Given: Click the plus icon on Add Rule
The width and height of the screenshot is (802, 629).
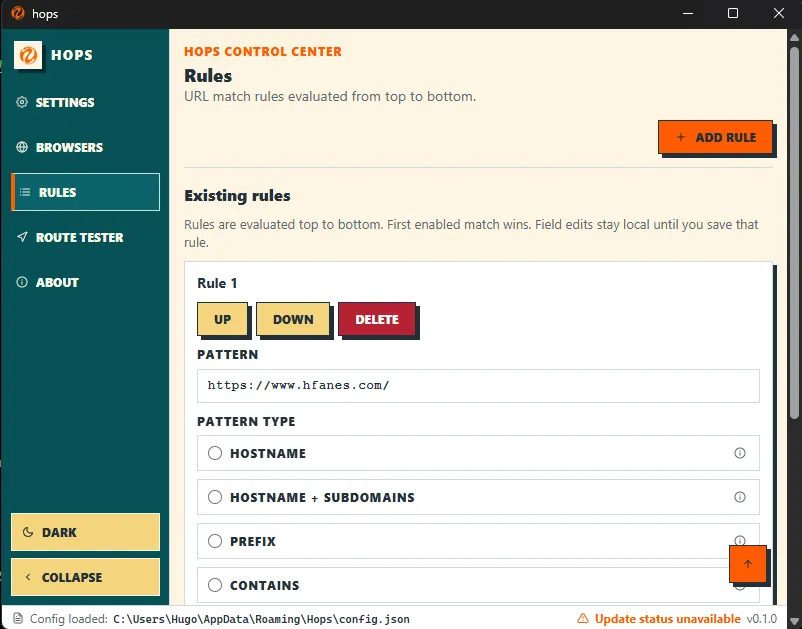Looking at the screenshot, I should click(680, 137).
